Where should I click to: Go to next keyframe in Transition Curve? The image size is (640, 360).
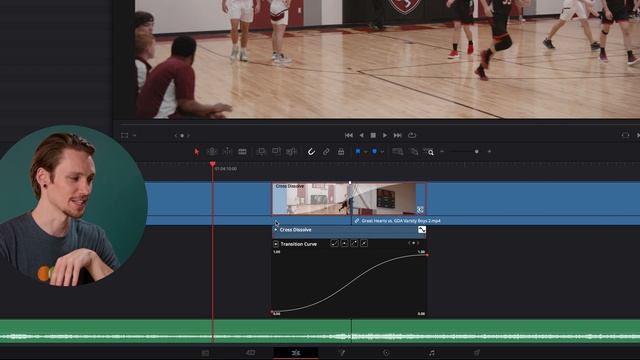418,243
